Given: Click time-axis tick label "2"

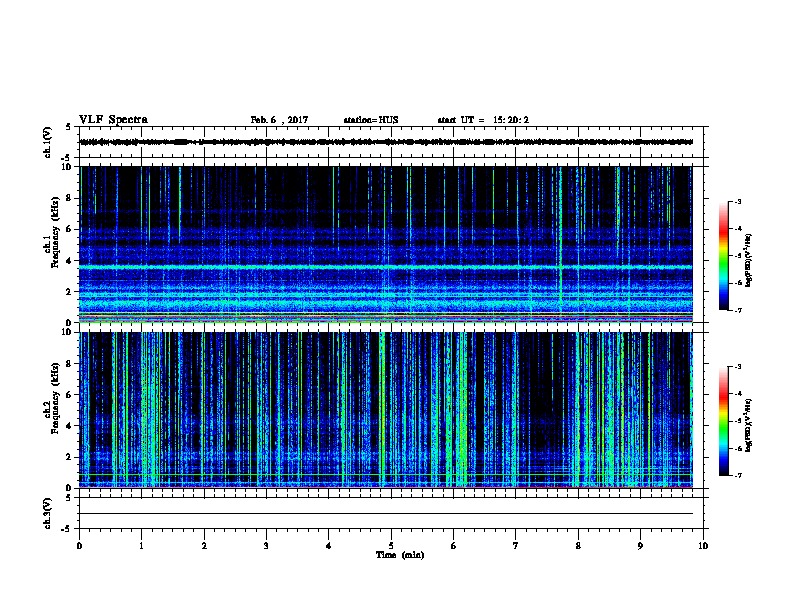Looking at the screenshot, I should [204, 546].
